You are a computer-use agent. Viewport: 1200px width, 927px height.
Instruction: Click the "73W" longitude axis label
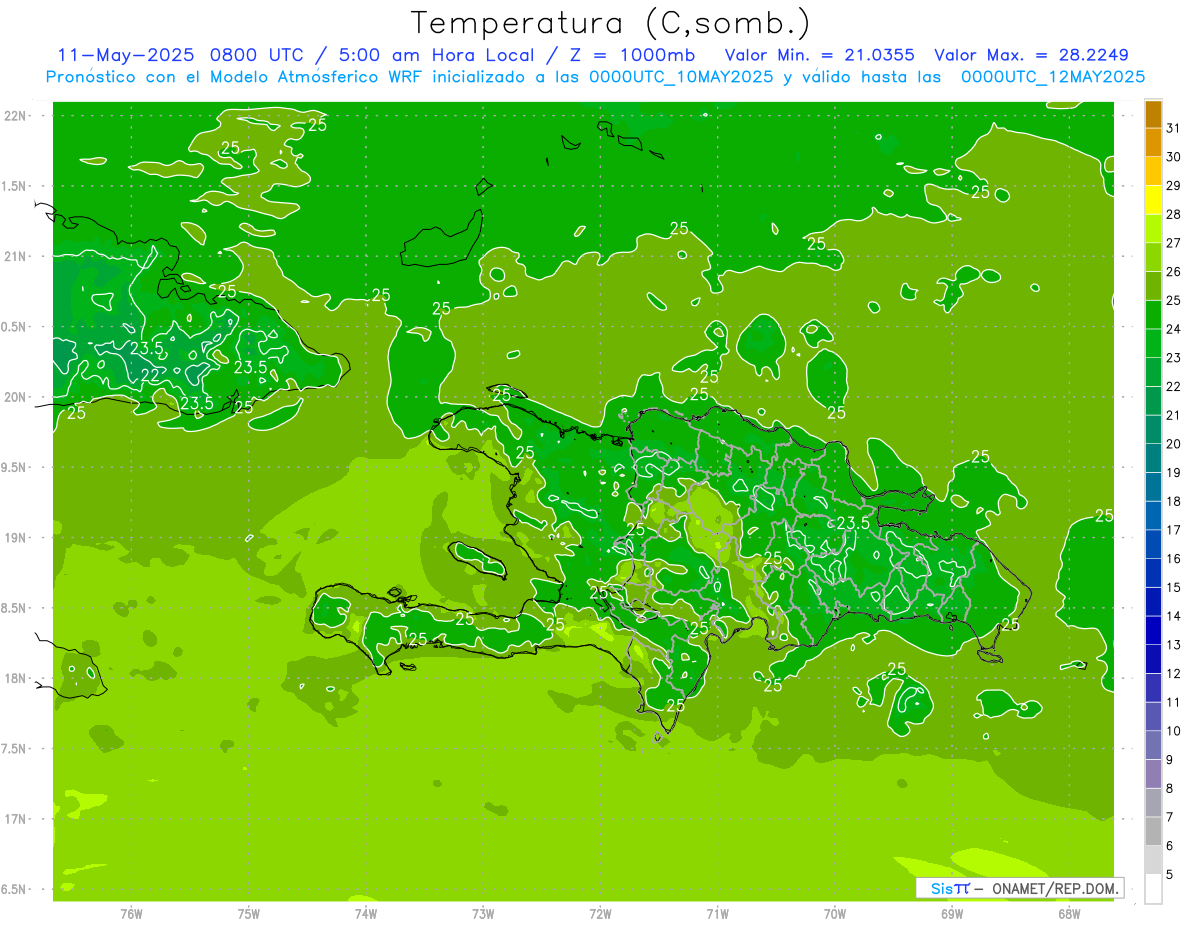pos(483,913)
